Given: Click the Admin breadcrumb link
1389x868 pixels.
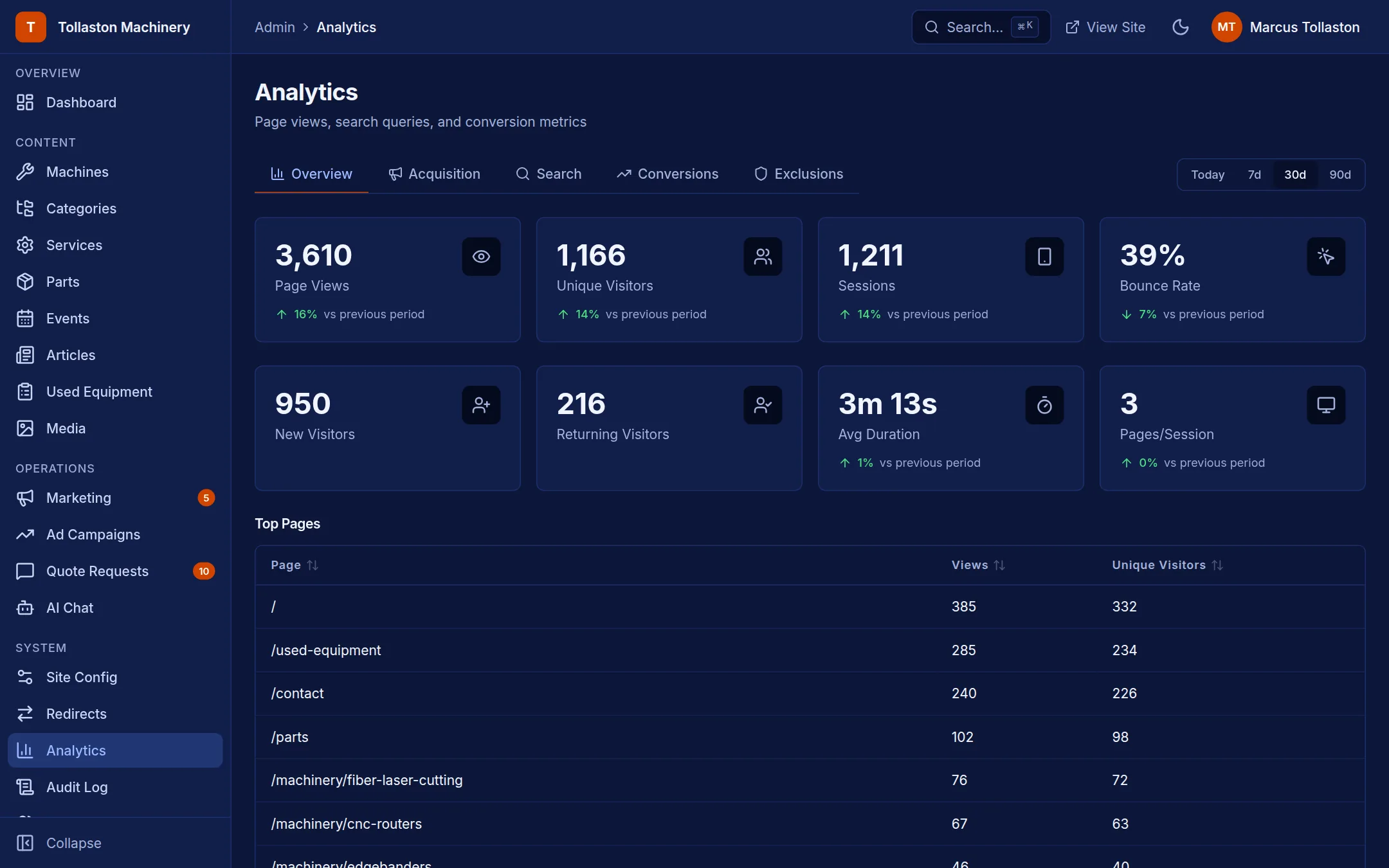Looking at the screenshot, I should 275,27.
